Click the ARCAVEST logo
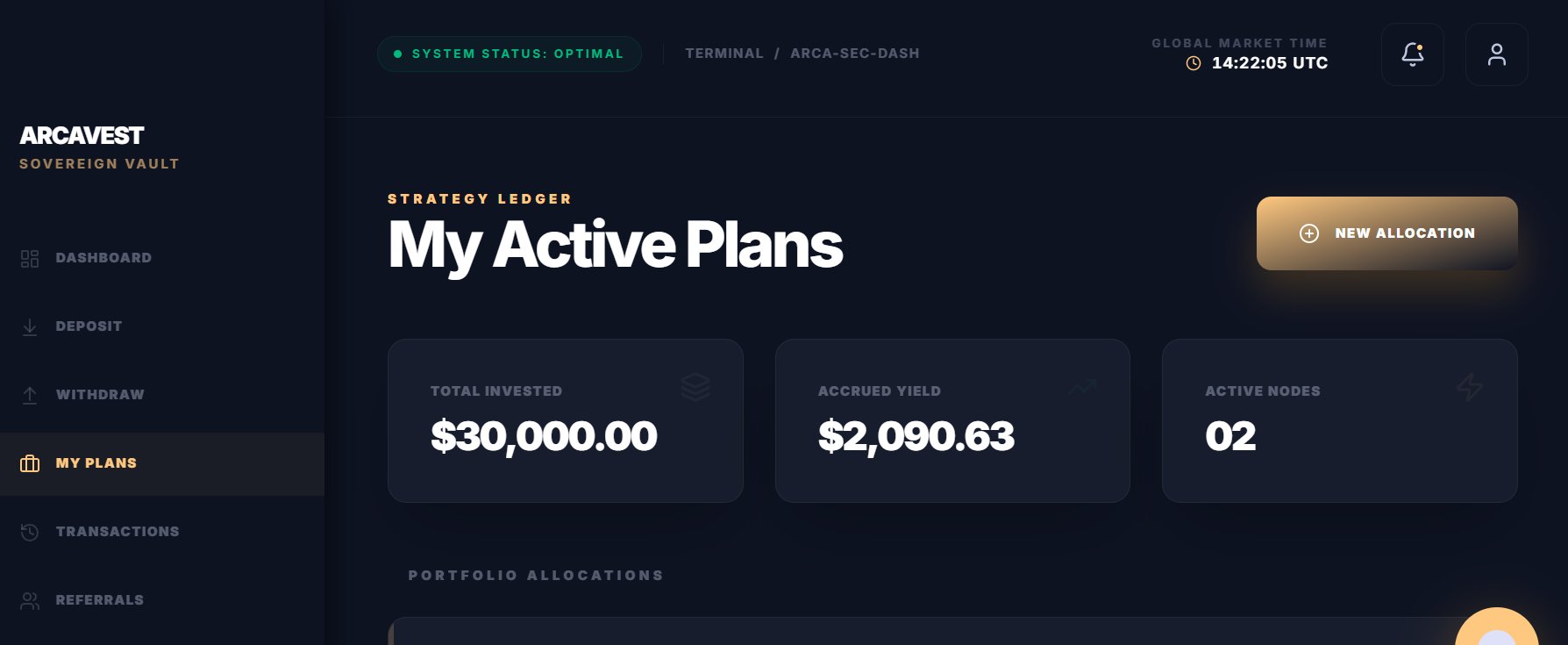 82,136
